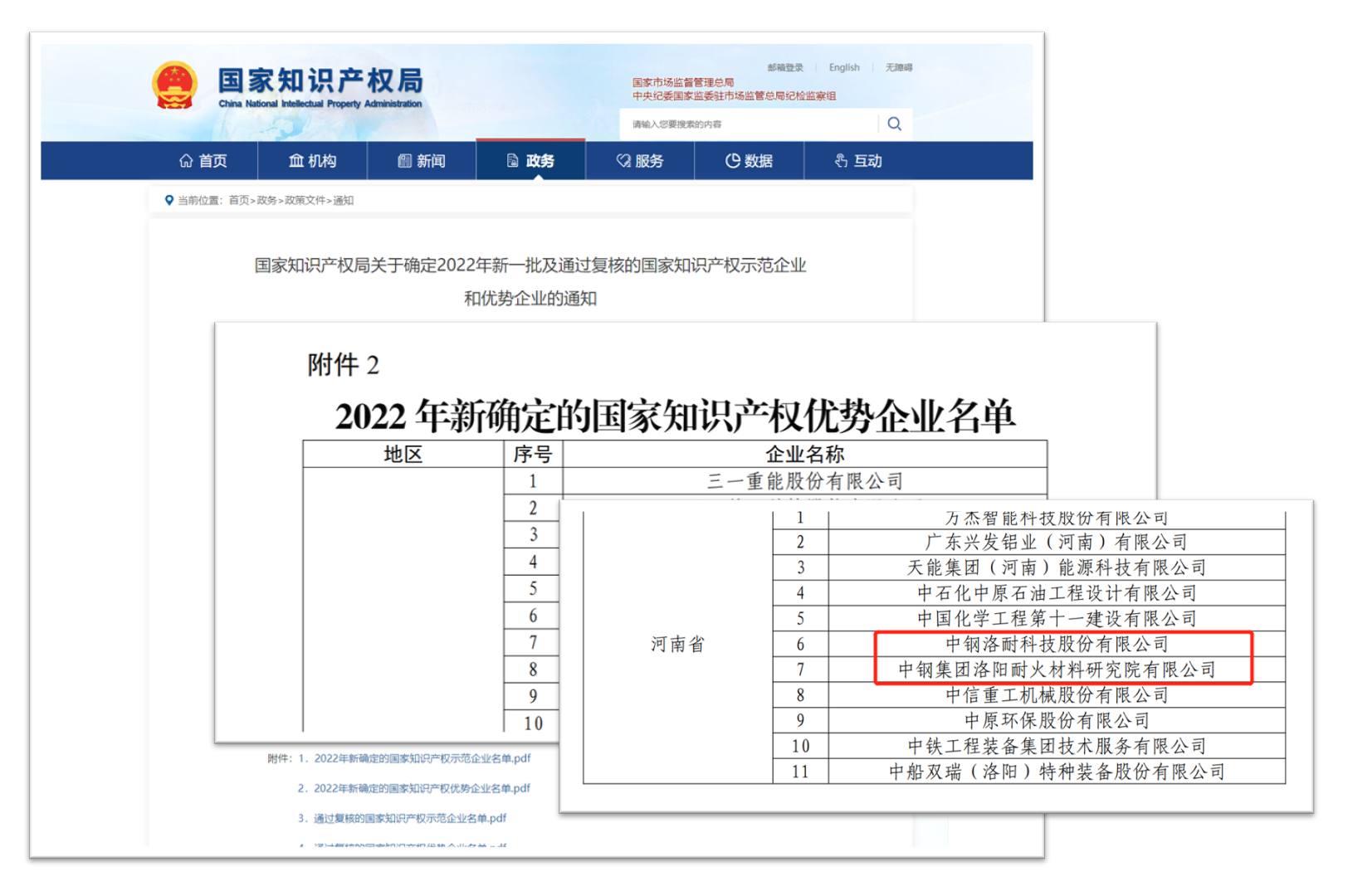Screen dimensions: 1348x896
Task: Click breadcrumb 首页 link
Action: coord(239,200)
